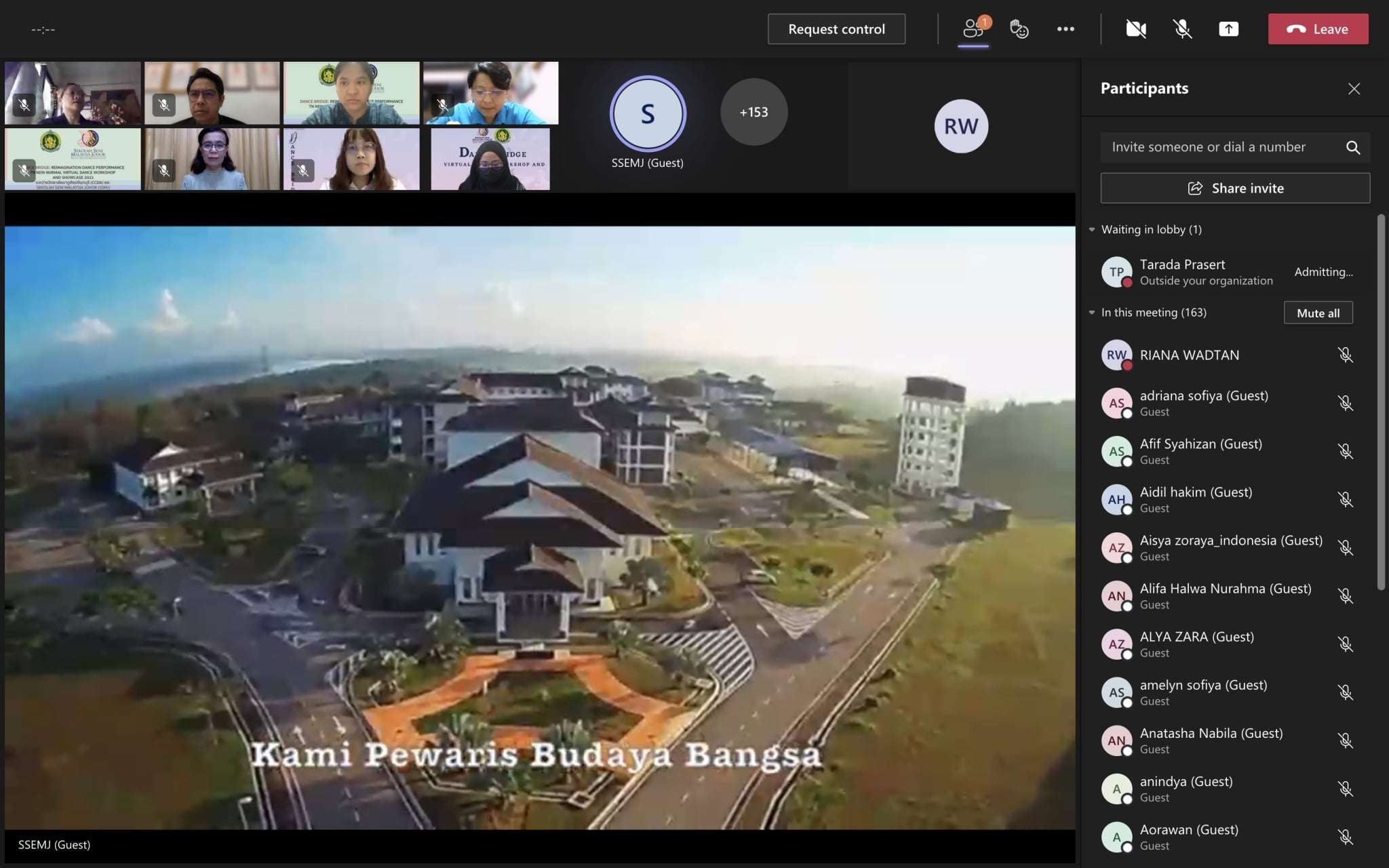Click the Mute all button
Image resolution: width=1389 pixels, height=868 pixels.
tap(1317, 313)
